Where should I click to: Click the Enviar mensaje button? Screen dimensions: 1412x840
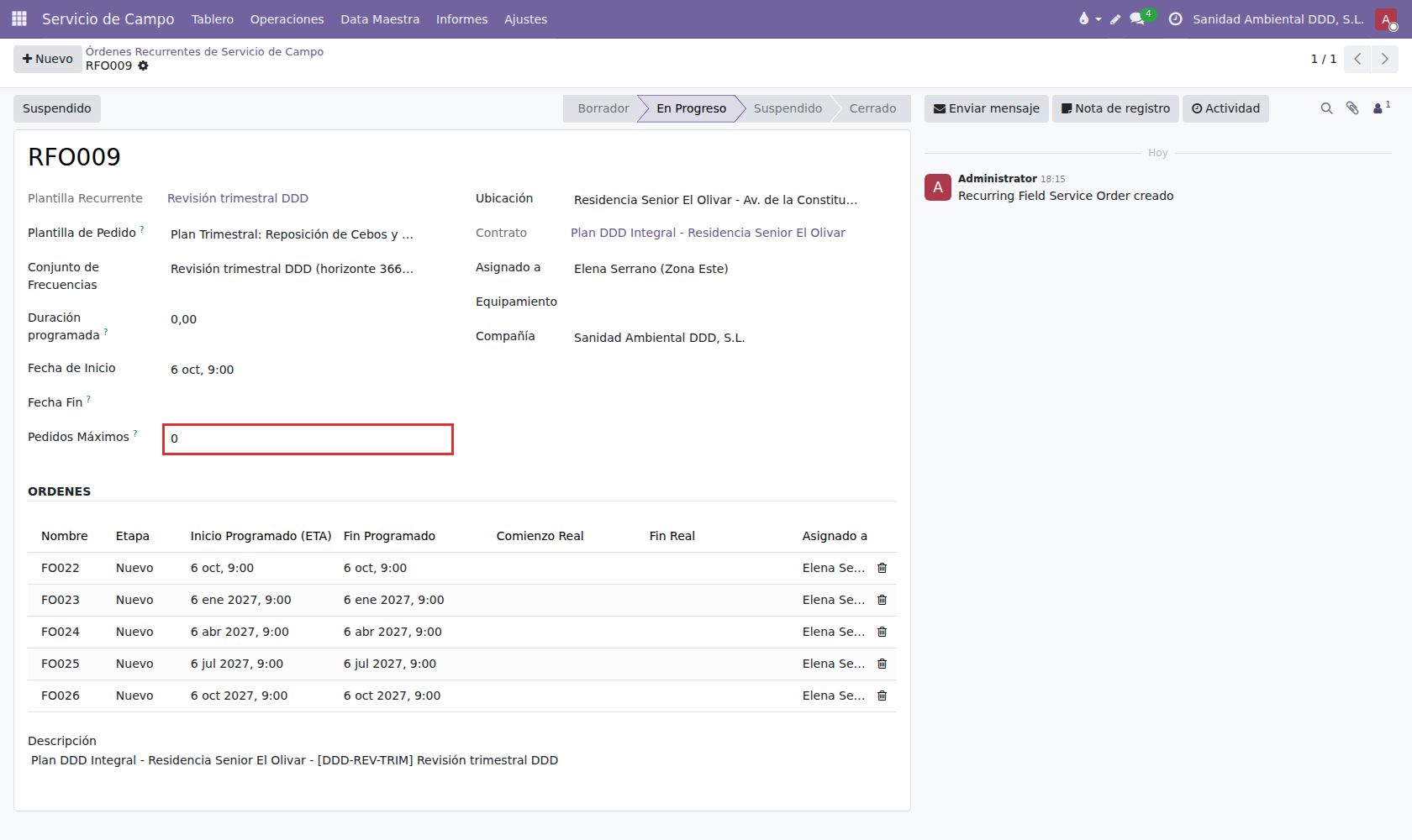click(987, 108)
